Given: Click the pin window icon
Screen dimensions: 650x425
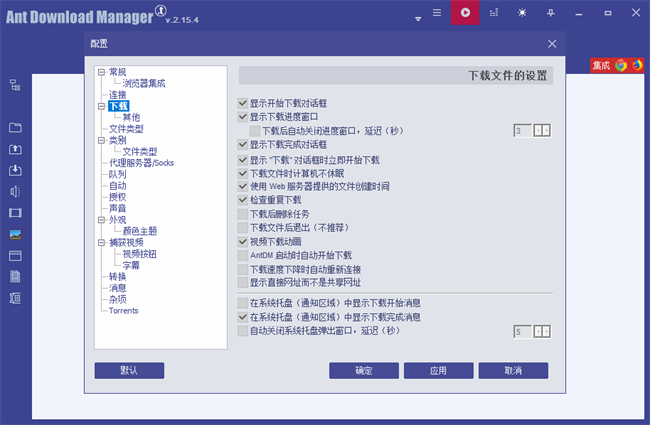Looking at the screenshot, I should point(549,13).
